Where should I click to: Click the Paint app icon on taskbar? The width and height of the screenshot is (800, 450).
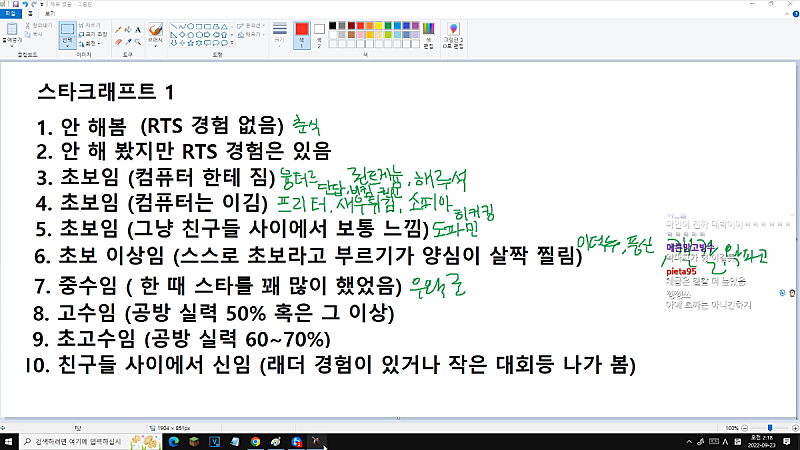276,442
